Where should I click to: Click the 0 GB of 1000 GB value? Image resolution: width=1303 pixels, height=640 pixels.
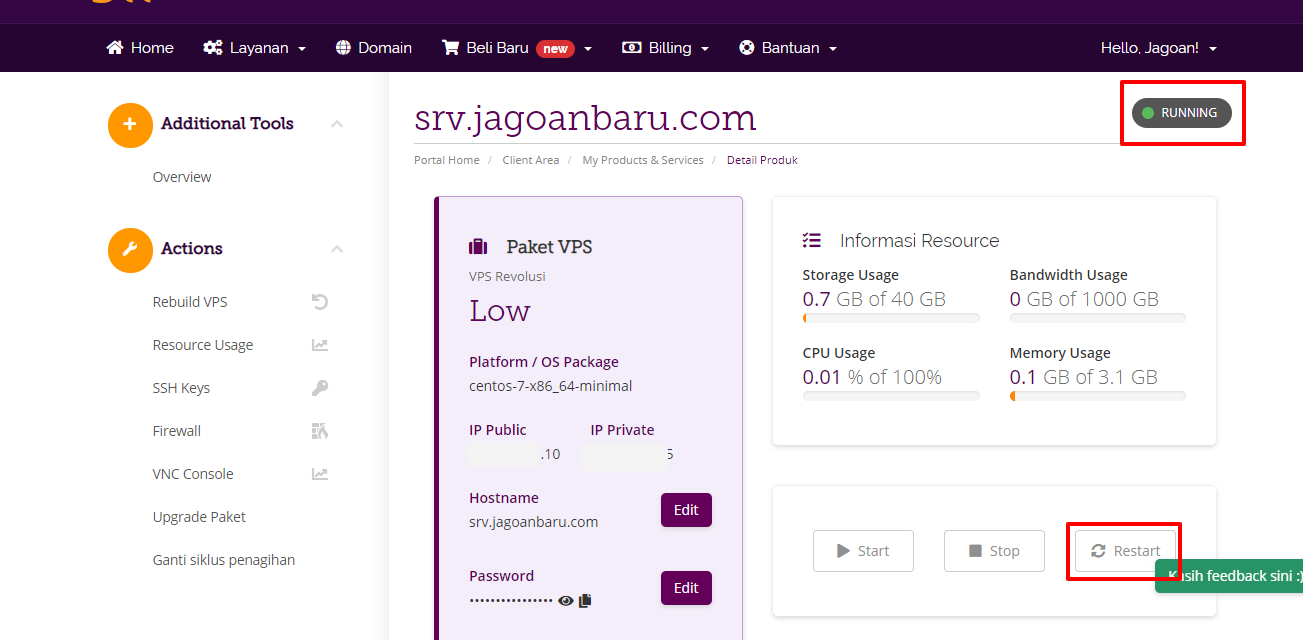point(1084,299)
